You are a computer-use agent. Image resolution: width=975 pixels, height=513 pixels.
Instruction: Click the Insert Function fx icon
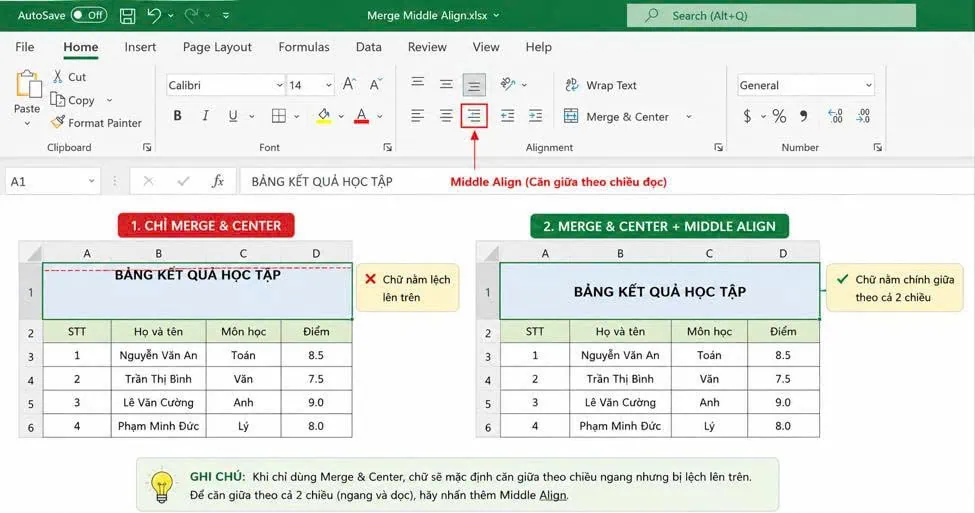[x=218, y=181]
